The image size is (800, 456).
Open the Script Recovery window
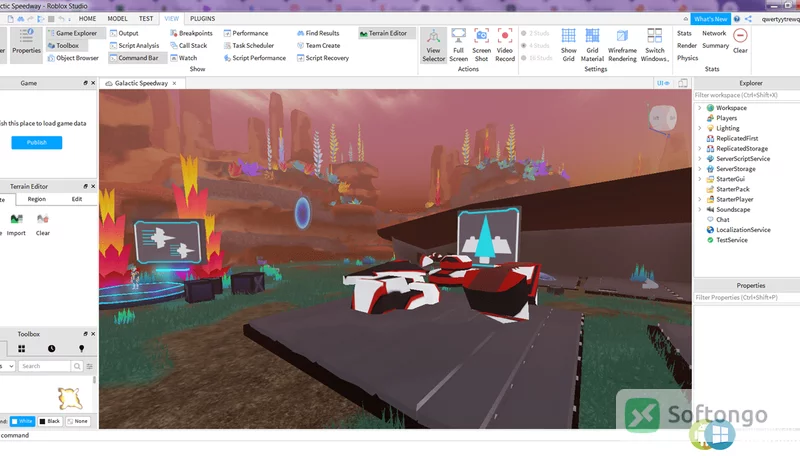coord(323,58)
